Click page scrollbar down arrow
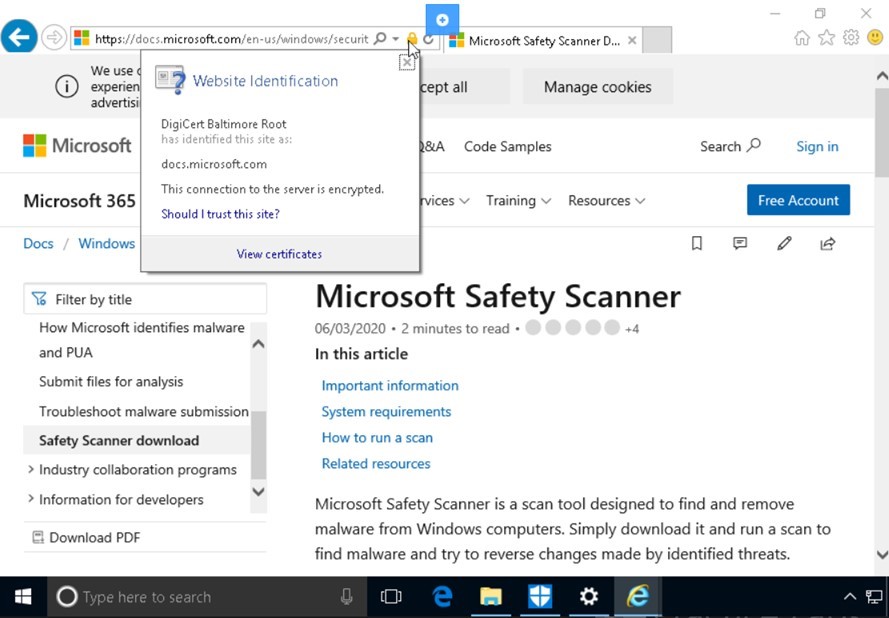 [x=882, y=554]
